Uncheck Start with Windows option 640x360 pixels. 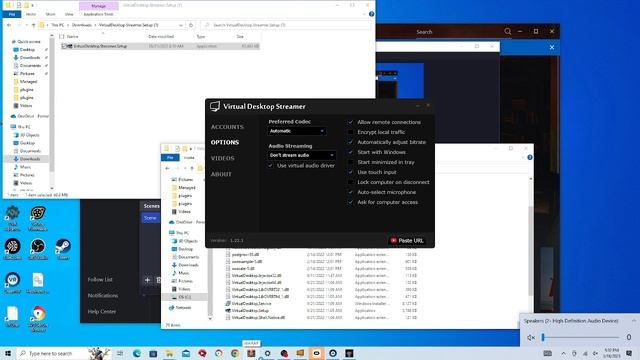[350, 152]
